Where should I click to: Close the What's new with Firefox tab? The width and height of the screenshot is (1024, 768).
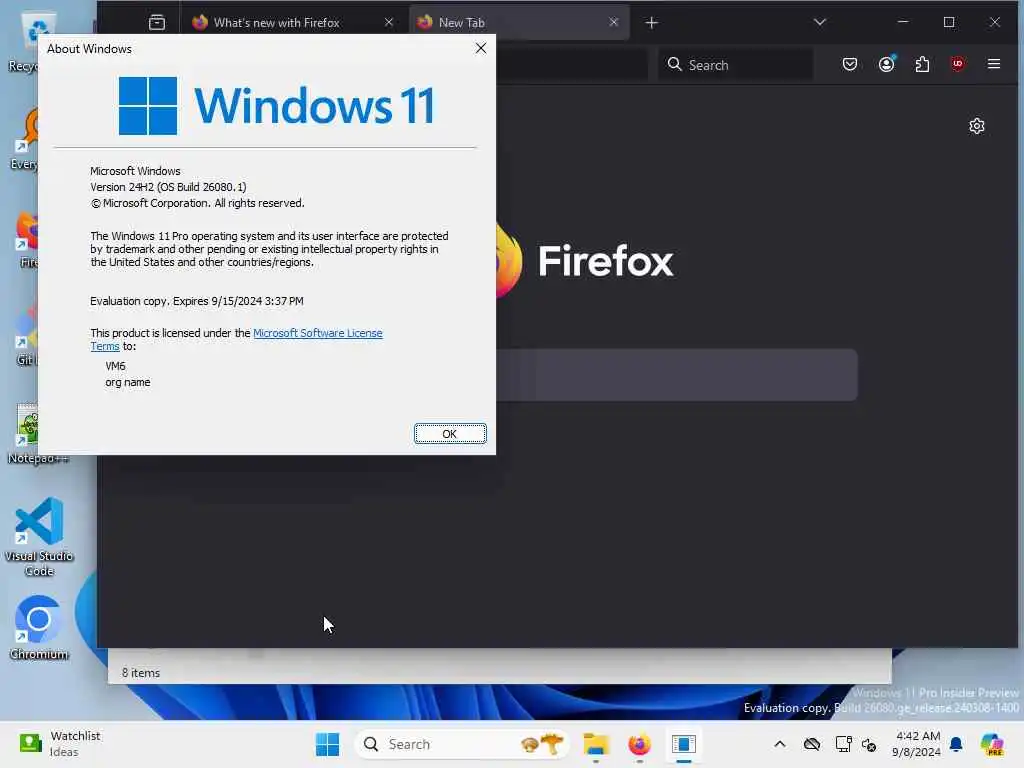coord(389,22)
